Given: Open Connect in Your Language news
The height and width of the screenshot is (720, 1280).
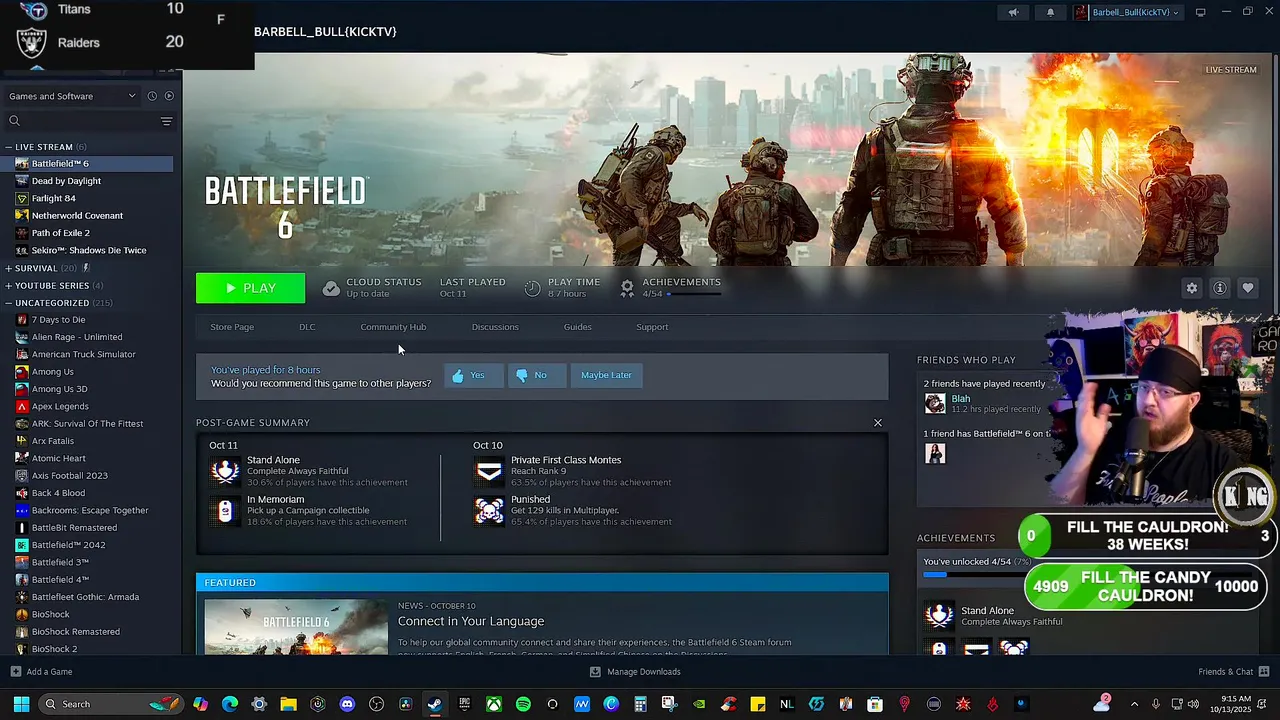Looking at the screenshot, I should [x=471, y=621].
